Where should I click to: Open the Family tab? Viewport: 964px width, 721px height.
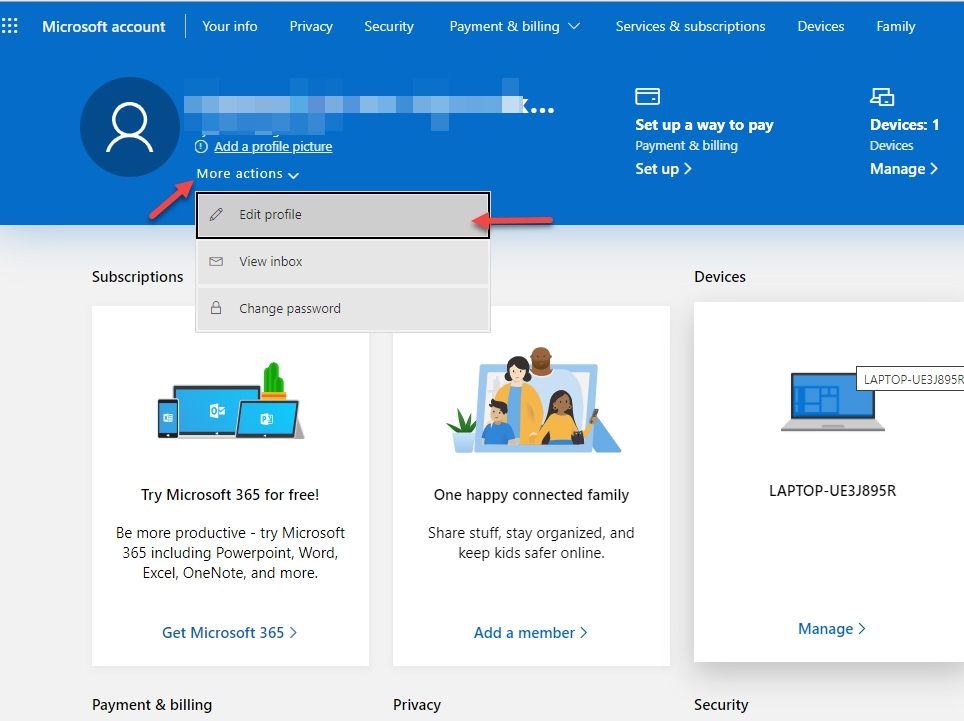tap(896, 26)
